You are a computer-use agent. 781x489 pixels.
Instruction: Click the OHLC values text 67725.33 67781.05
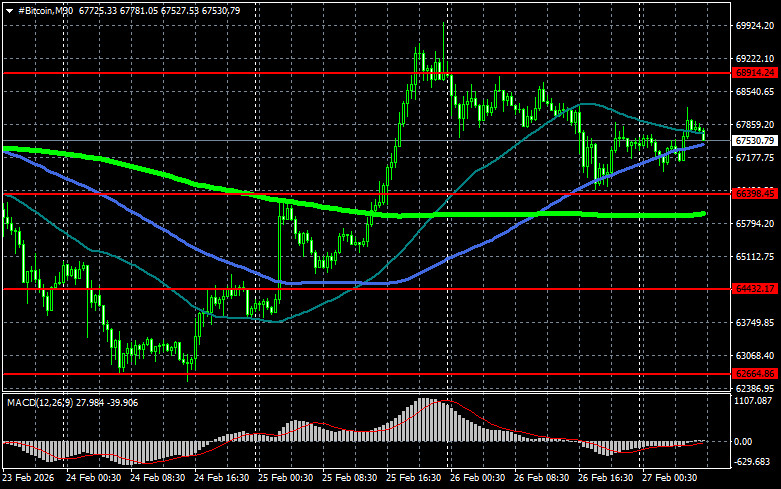click(118, 10)
